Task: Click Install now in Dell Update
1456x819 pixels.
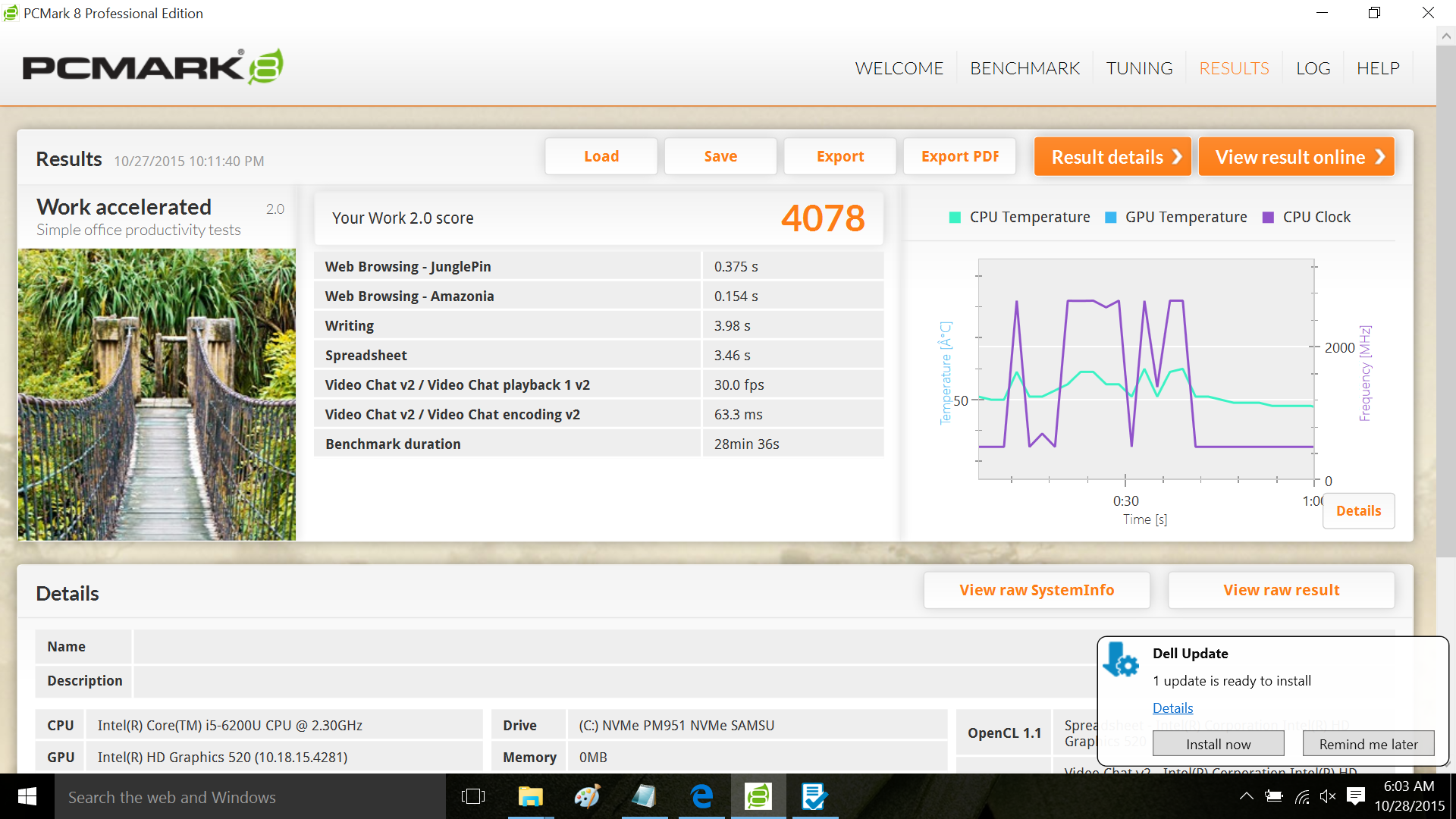Action: (1218, 744)
